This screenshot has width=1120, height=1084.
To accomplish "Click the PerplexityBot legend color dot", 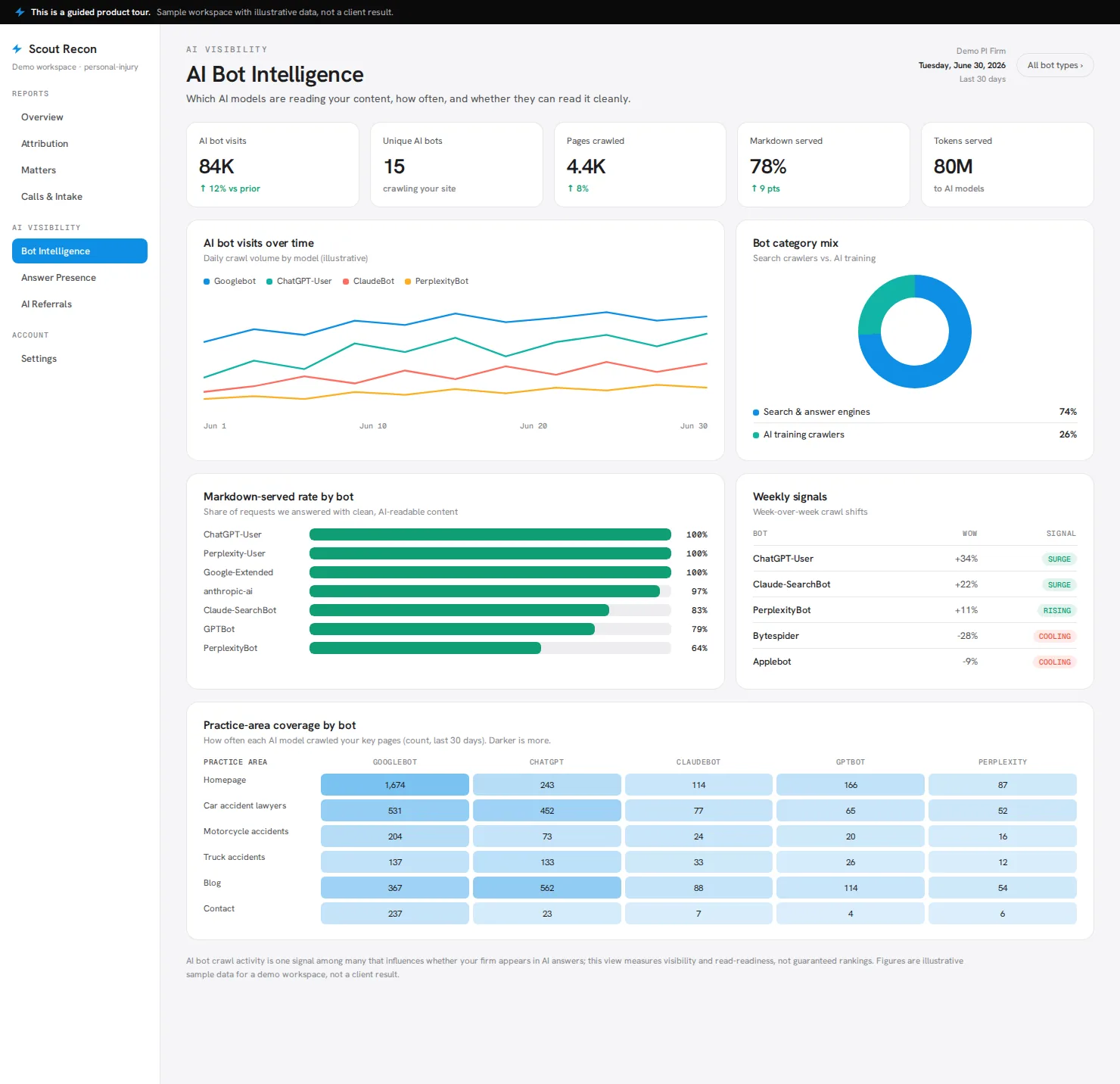I will coord(408,282).
